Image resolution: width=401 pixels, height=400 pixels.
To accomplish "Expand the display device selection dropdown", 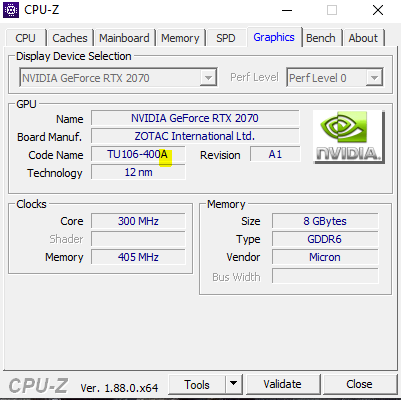I will (x=208, y=78).
